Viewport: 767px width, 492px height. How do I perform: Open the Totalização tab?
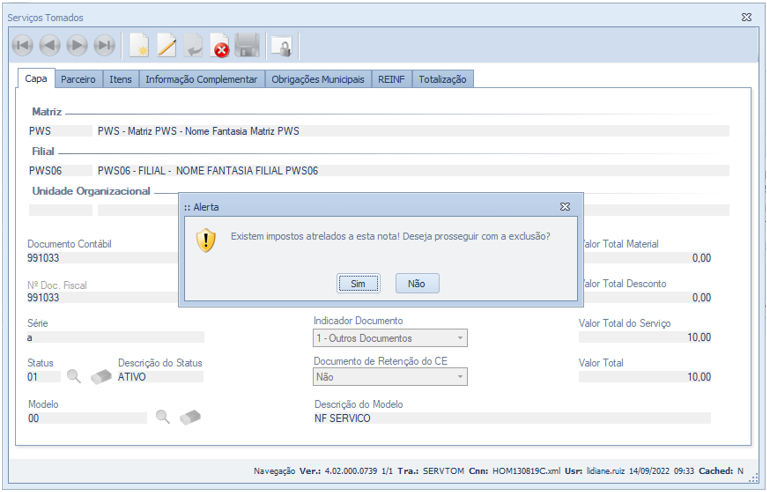[443, 79]
